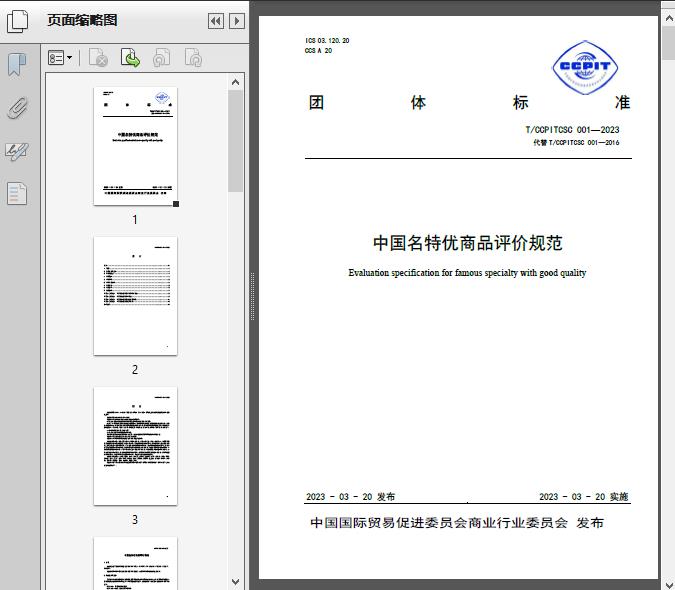Rotate pages counterclockwise icon
Screen dimensions: 675x590
pyautogui.click(x=161, y=58)
